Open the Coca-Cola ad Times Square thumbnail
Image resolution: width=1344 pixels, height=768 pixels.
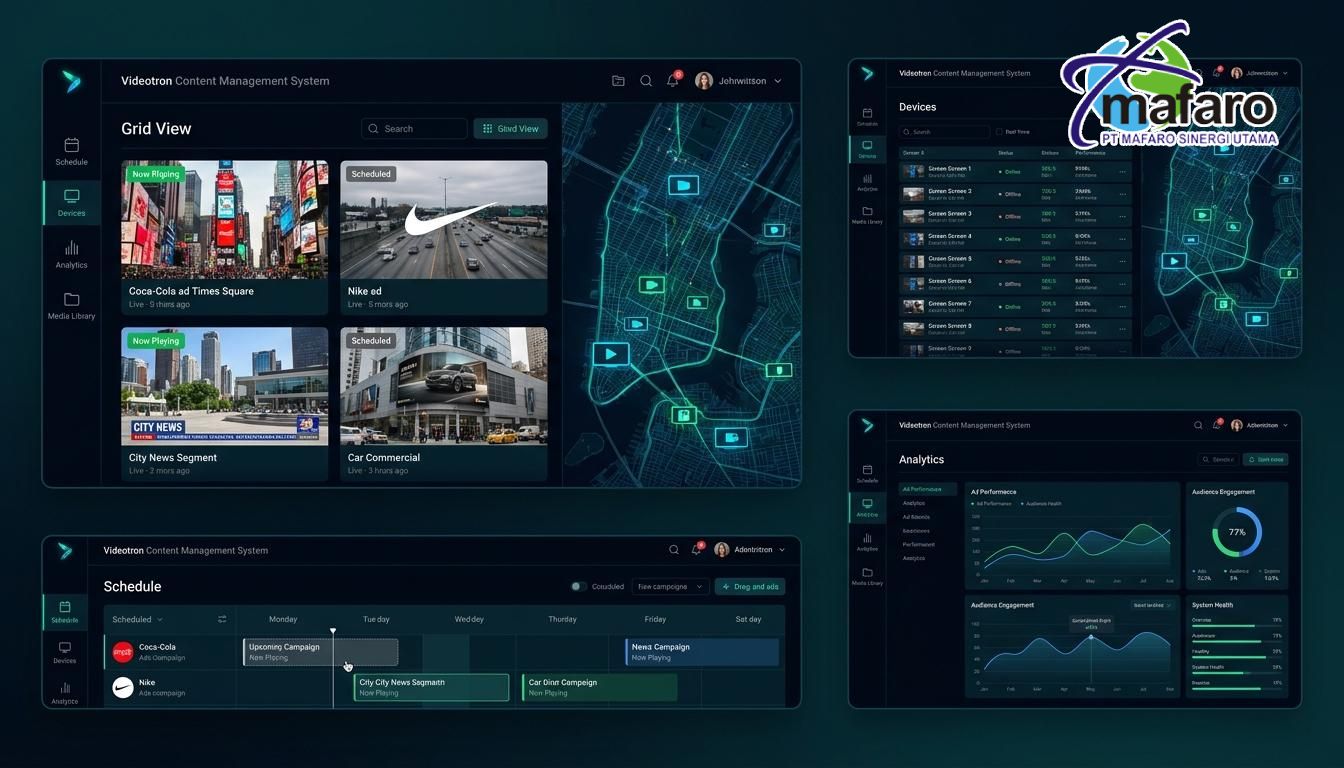click(225, 220)
